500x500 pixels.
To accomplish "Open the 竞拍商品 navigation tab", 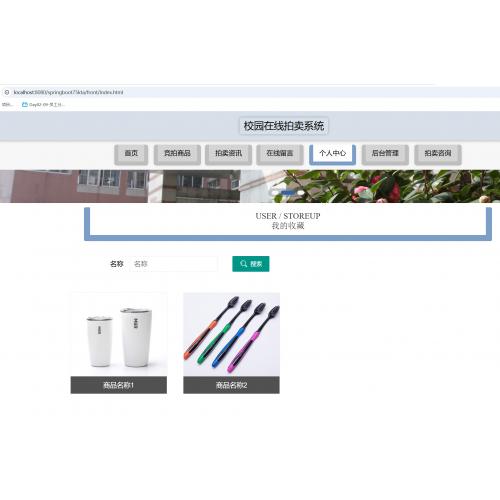I will click(x=177, y=154).
